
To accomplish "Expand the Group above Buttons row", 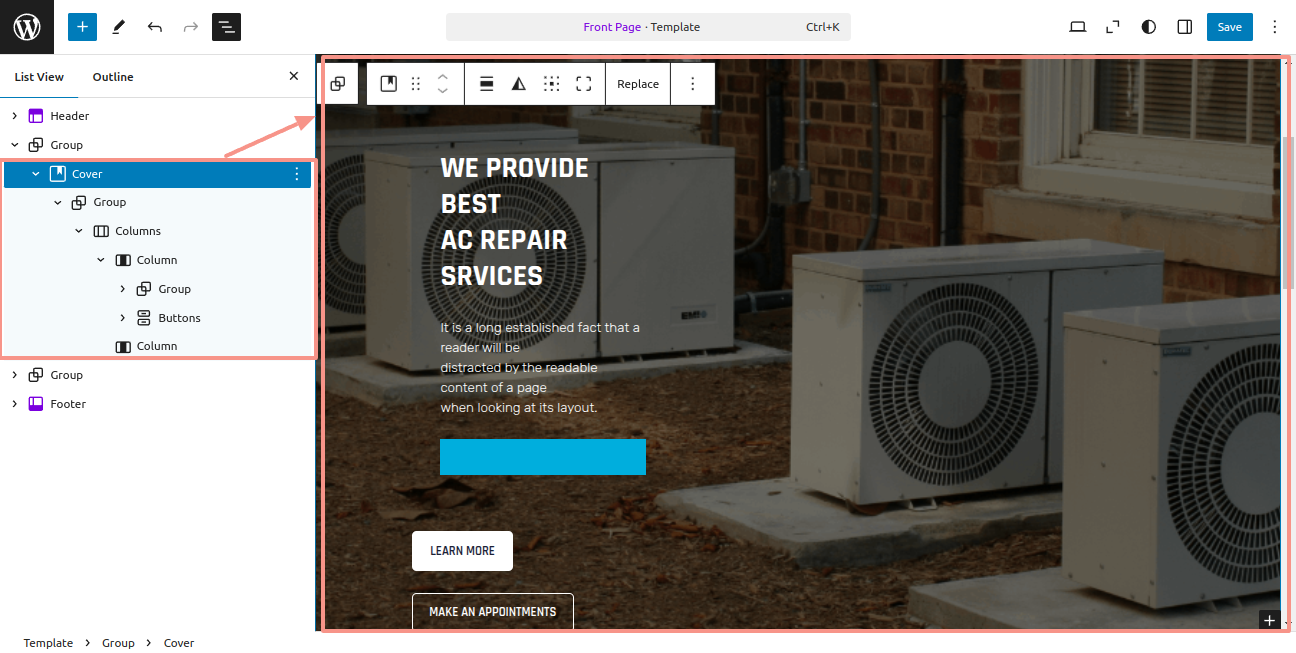I will [123, 289].
